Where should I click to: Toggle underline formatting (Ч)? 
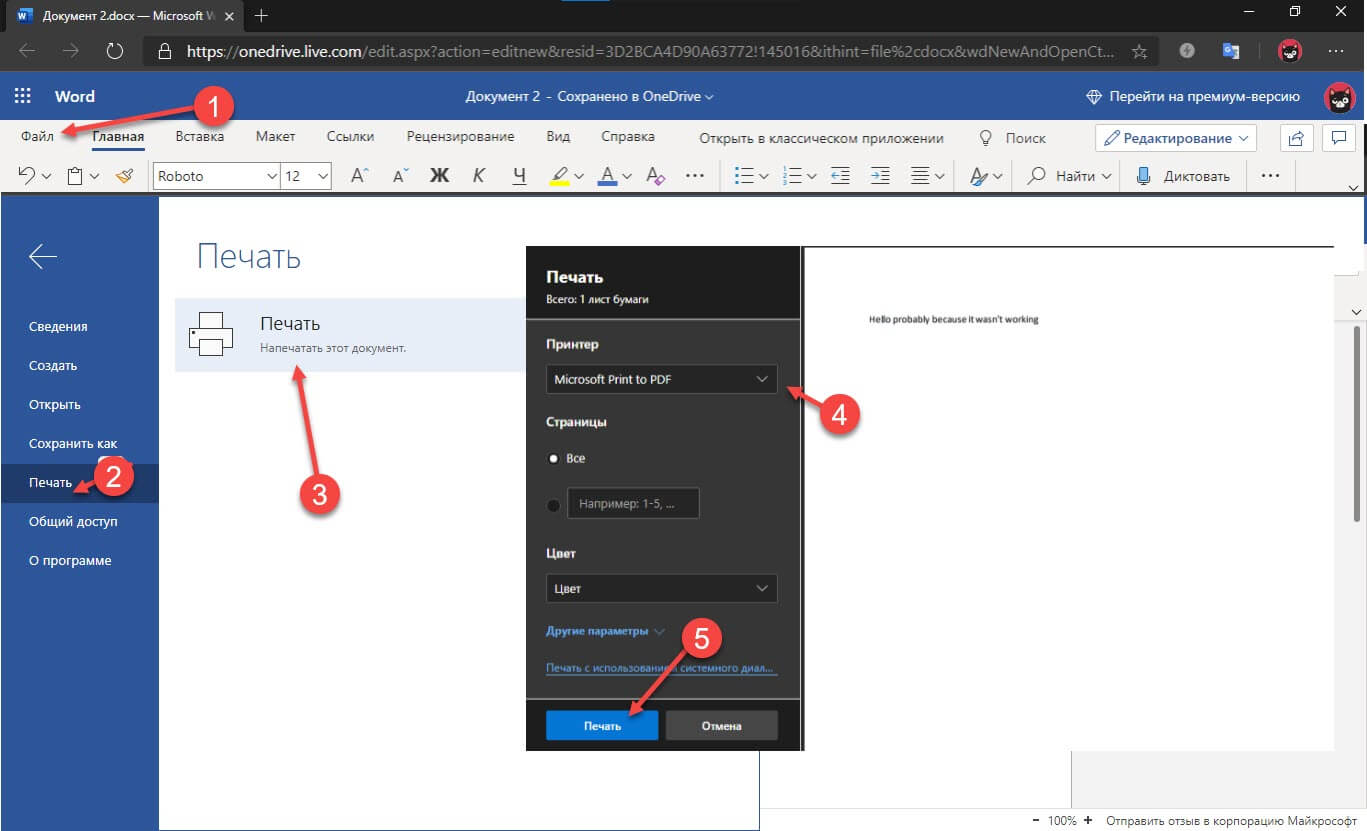tap(518, 176)
